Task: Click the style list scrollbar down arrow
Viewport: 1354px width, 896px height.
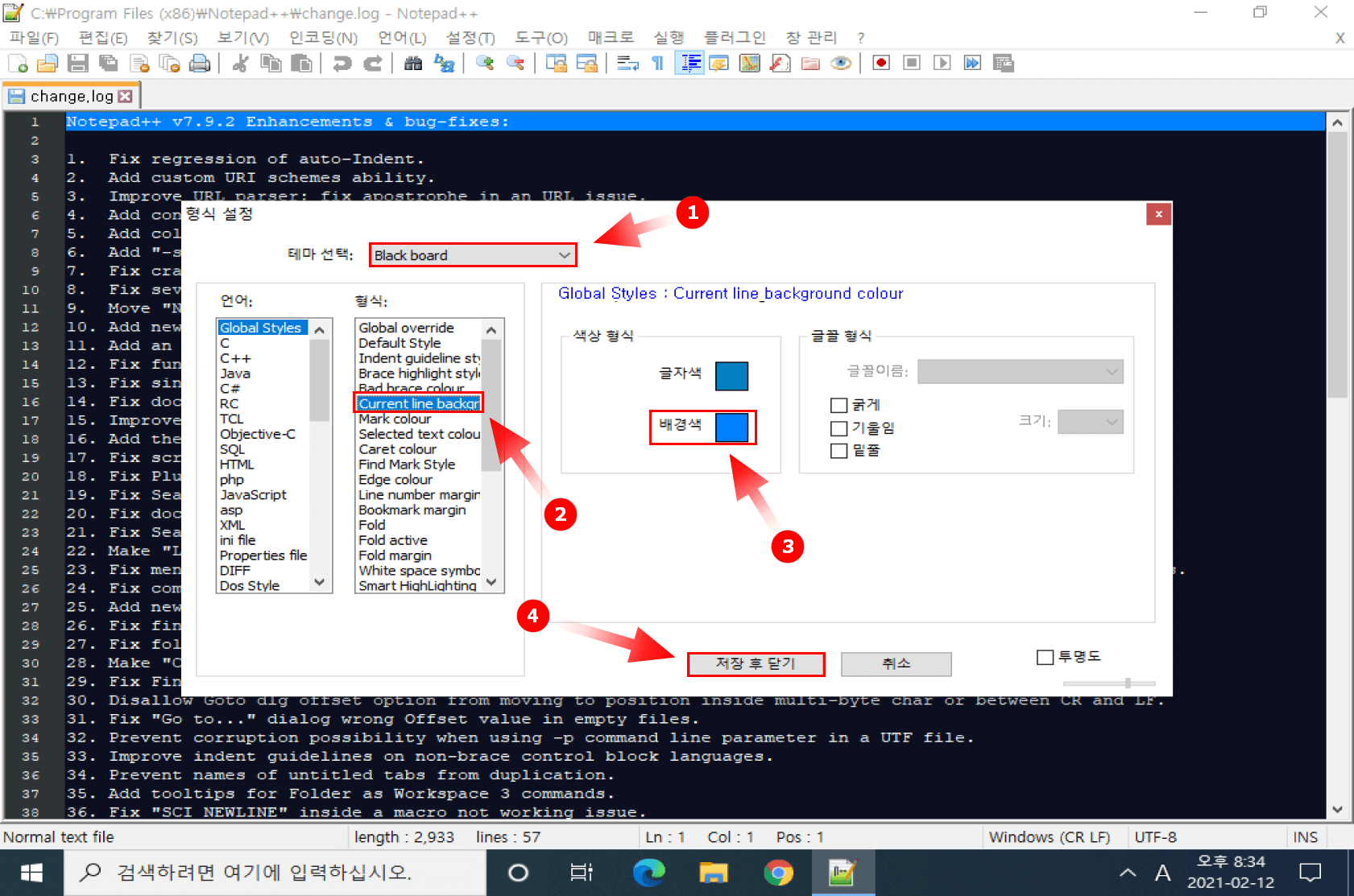Action: (x=491, y=582)
